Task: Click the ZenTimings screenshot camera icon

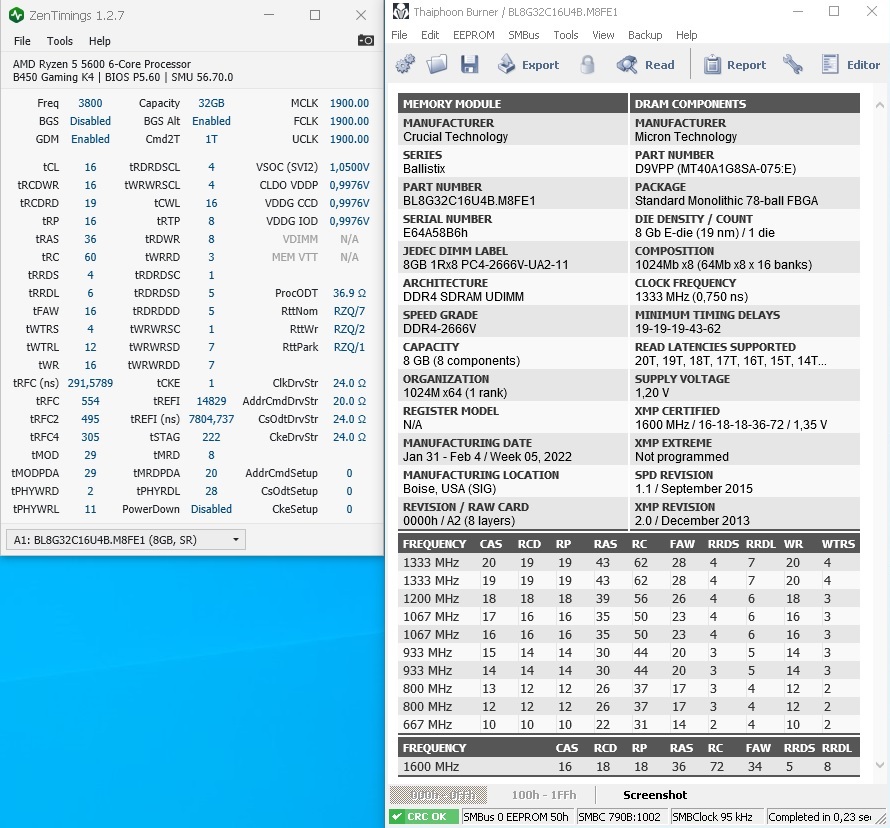Action: point(366,40)
